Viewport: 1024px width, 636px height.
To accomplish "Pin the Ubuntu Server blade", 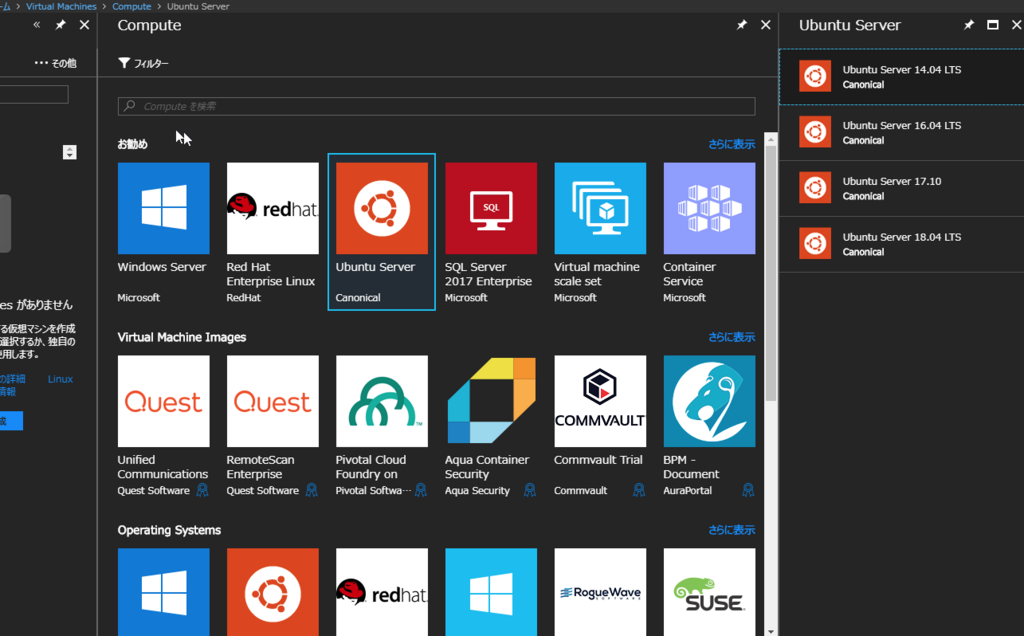I will [968, 25].
